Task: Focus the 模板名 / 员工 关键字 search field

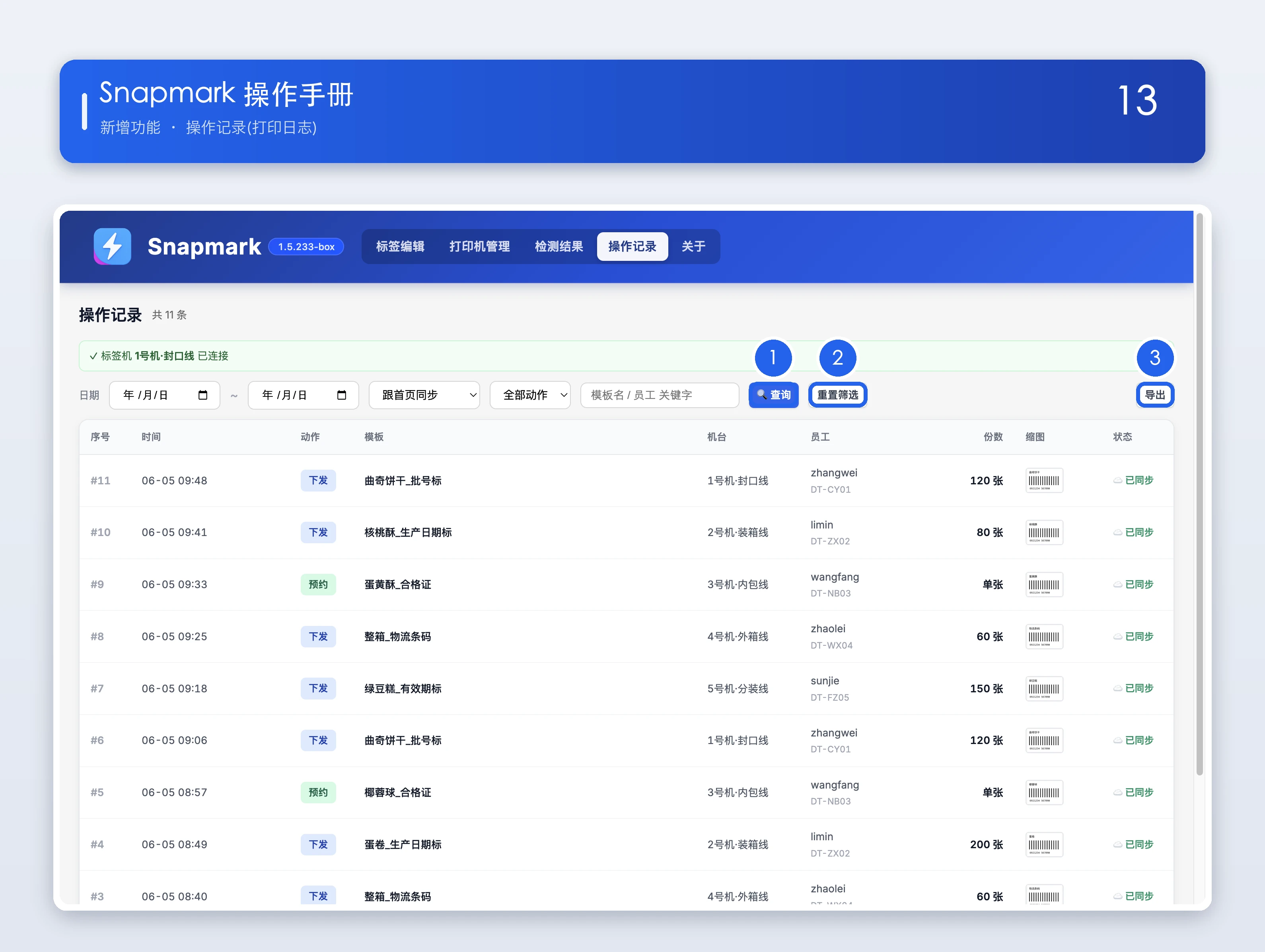Action: pos(660,395)
